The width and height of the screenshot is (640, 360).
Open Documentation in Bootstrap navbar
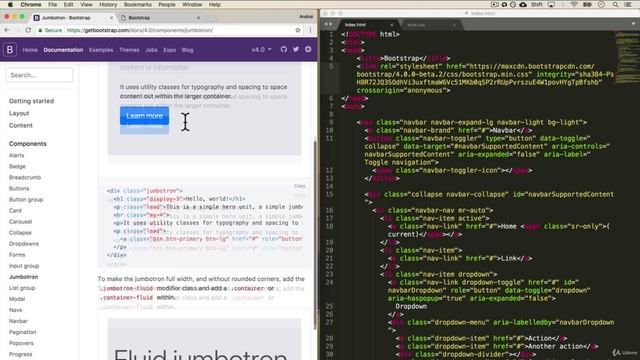pos(63,50)
